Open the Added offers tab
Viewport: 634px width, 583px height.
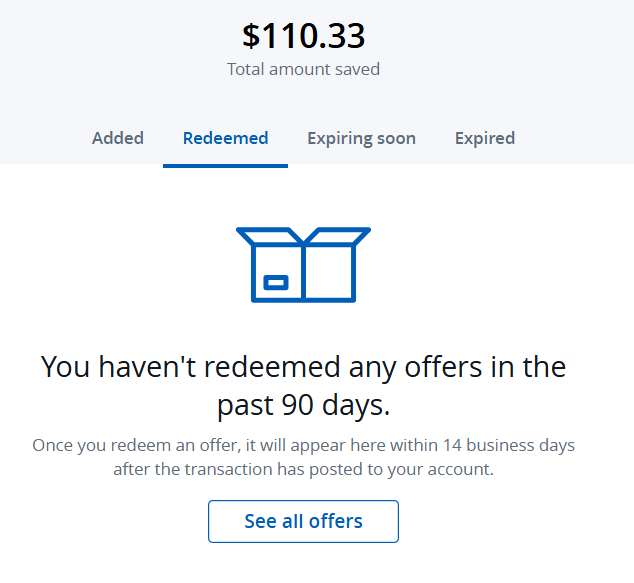118,138
